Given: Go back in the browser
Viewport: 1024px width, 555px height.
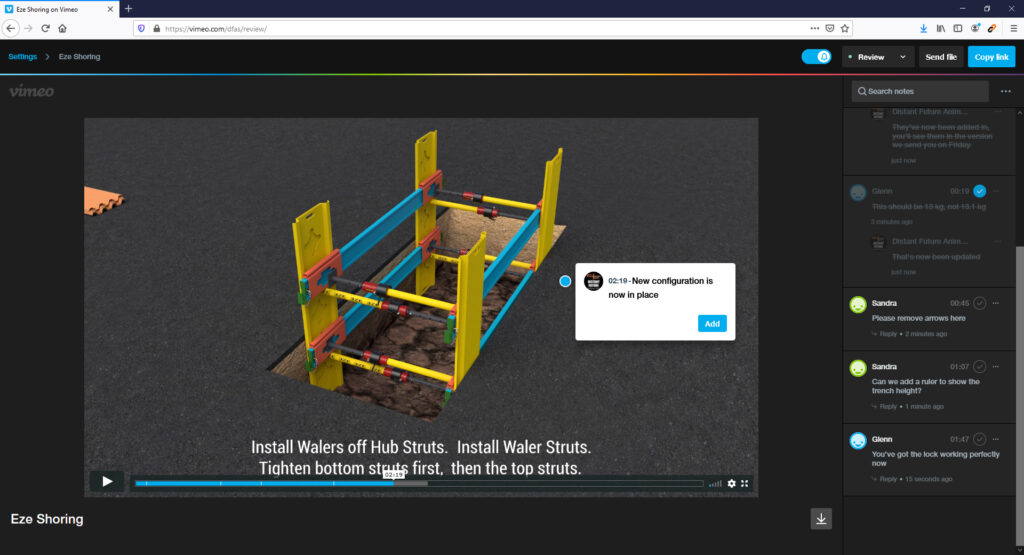Looking at the screenshot, I should click(x=10, y=28).
